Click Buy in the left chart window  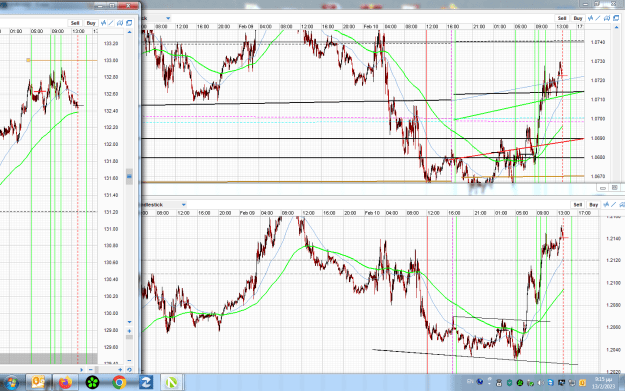click(x=91, y=23)
